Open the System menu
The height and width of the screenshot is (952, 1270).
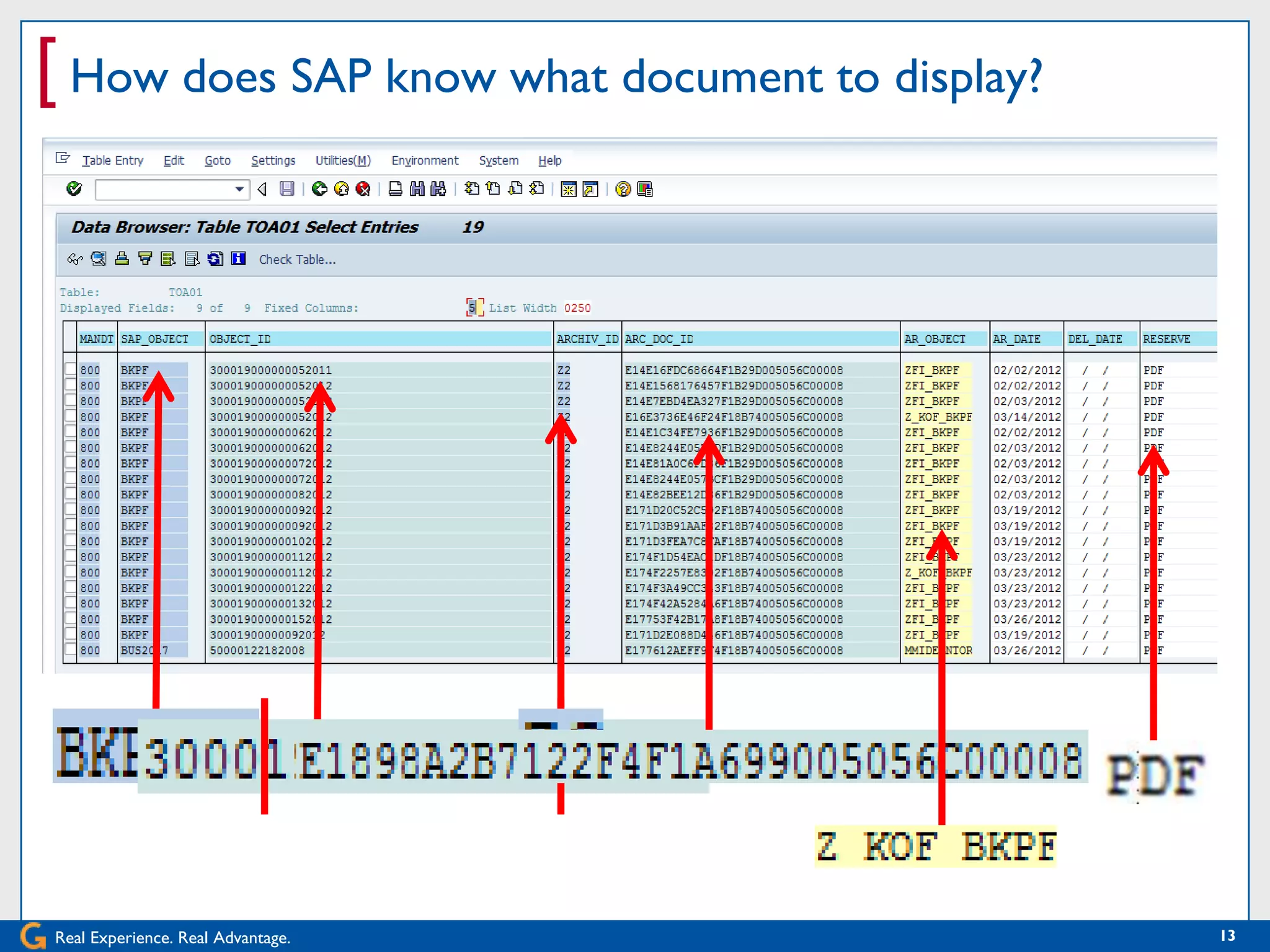(x=499, y=161)
